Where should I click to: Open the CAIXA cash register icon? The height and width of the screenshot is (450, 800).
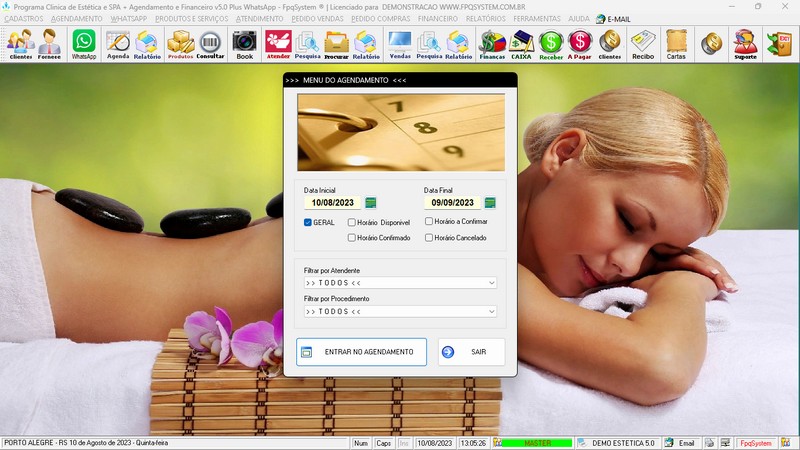pyautogui.click(x=521, y=44)
